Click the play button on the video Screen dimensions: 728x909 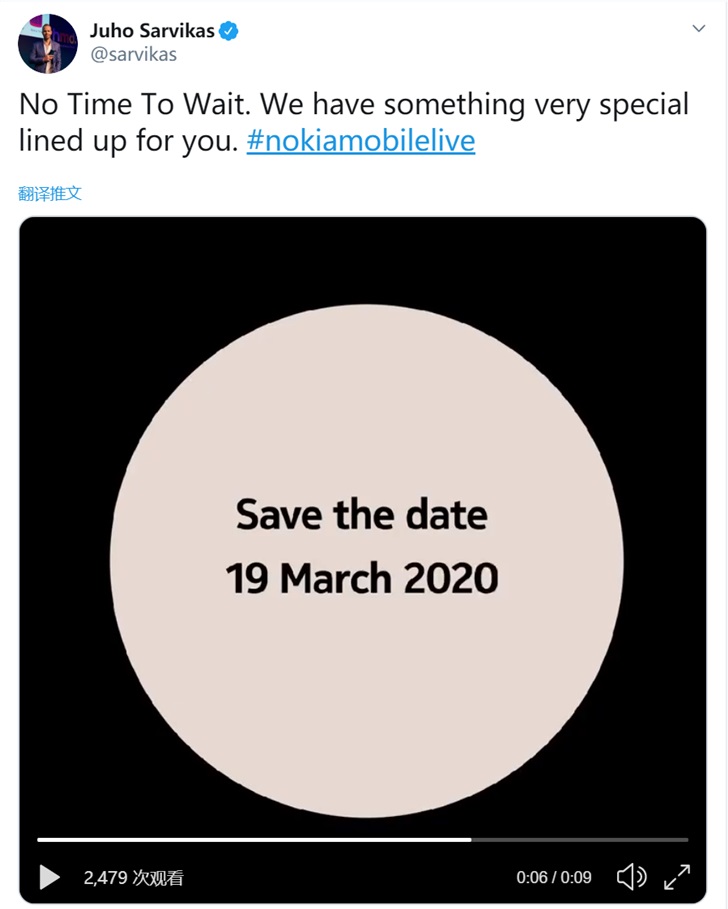point(49,877)
